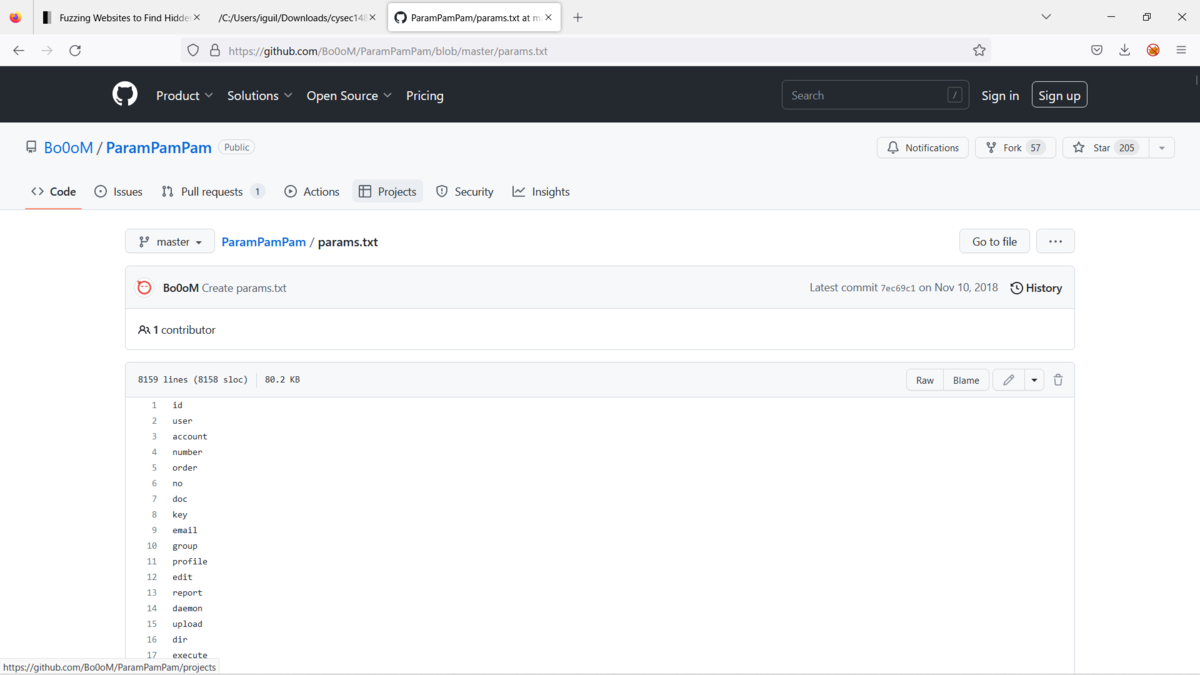This screenshot has height=675, width=1200.
Task: Click the word 'email' on line 9
Action: (x=185, y=530)
